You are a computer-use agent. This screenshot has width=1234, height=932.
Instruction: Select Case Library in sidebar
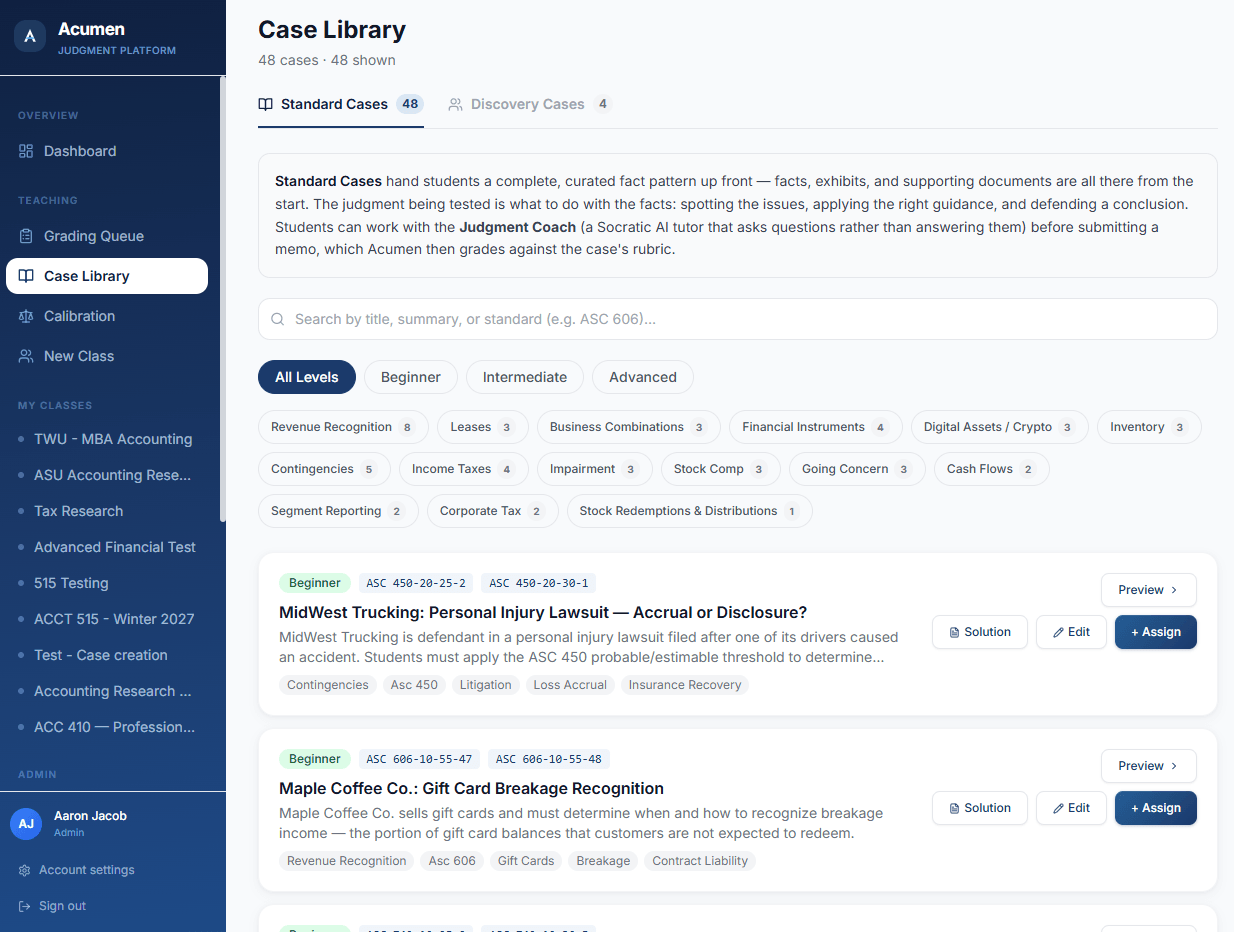107,276
